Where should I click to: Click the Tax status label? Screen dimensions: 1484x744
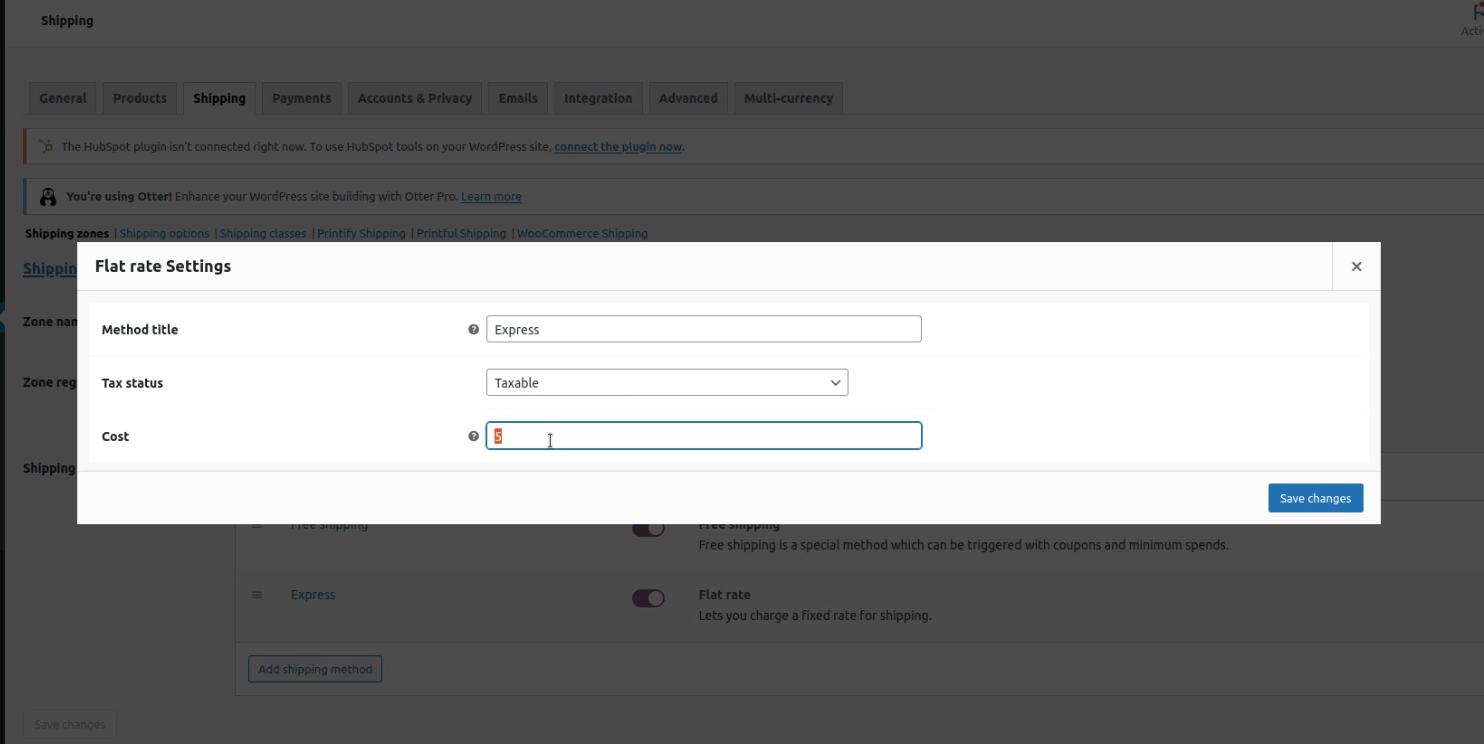(132, 383)
